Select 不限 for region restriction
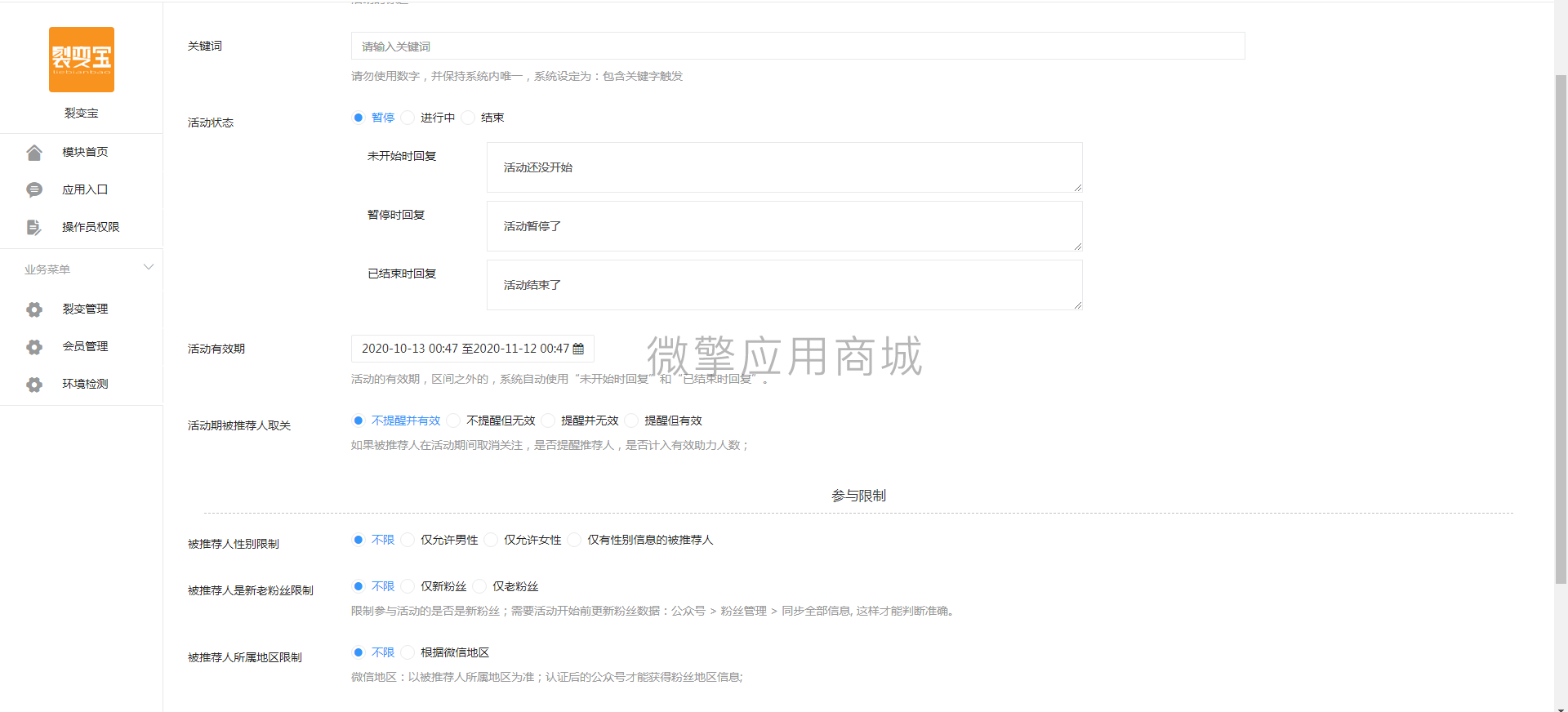 (358, 652)
